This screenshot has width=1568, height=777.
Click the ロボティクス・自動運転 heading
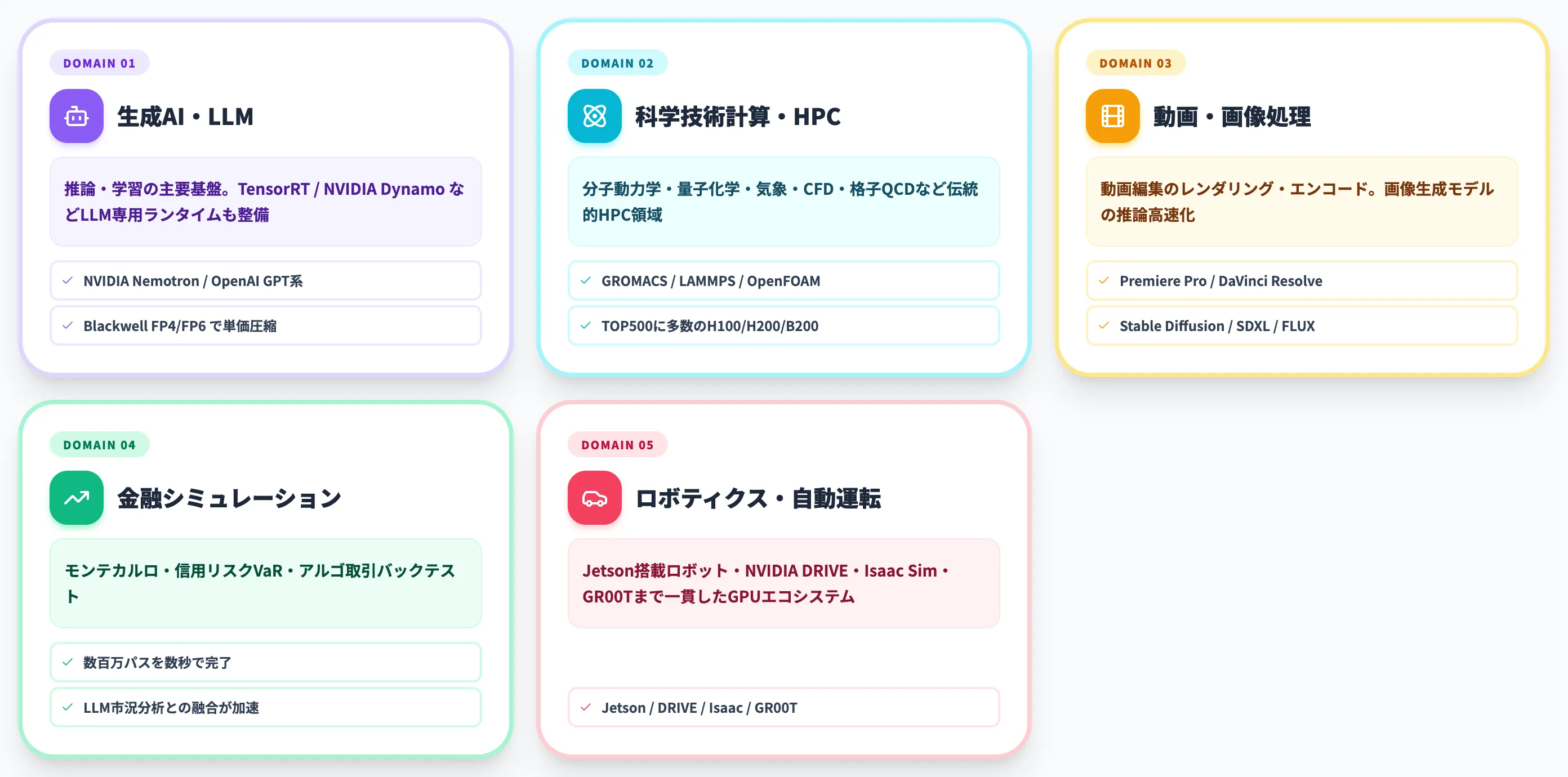click(758, 498)
